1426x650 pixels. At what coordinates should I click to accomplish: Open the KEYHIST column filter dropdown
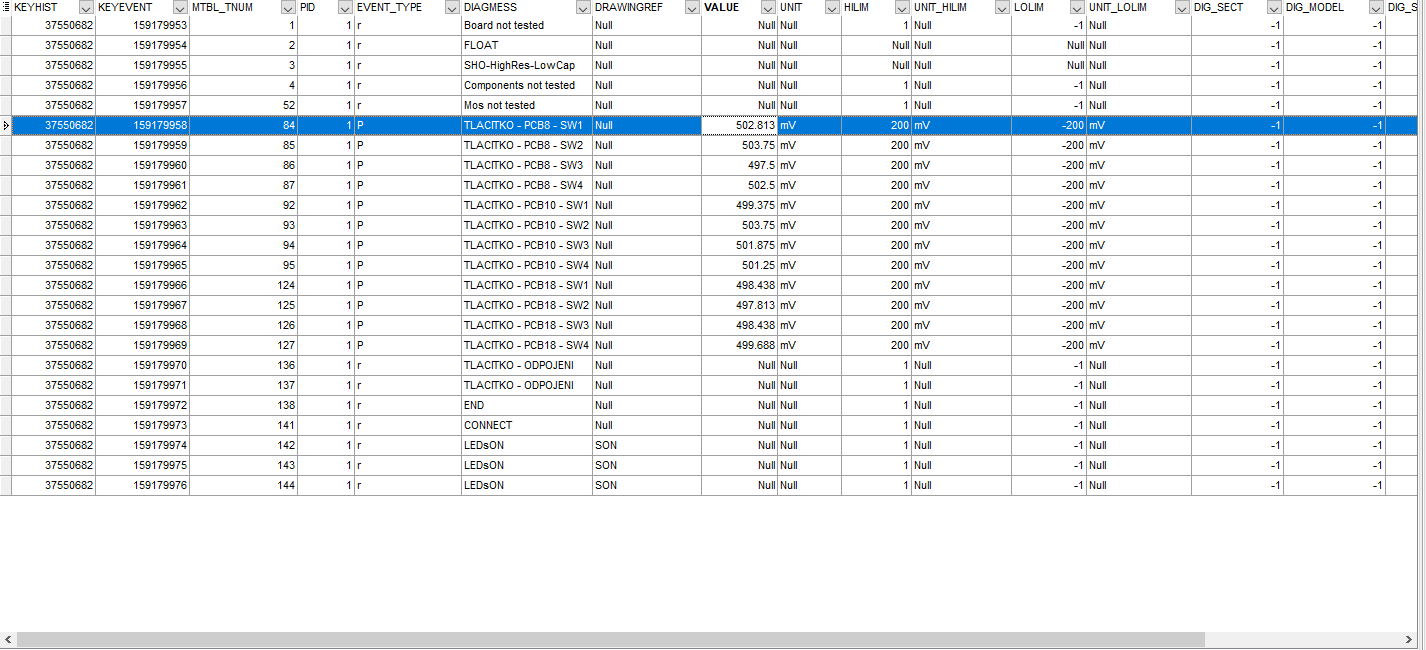86,7
